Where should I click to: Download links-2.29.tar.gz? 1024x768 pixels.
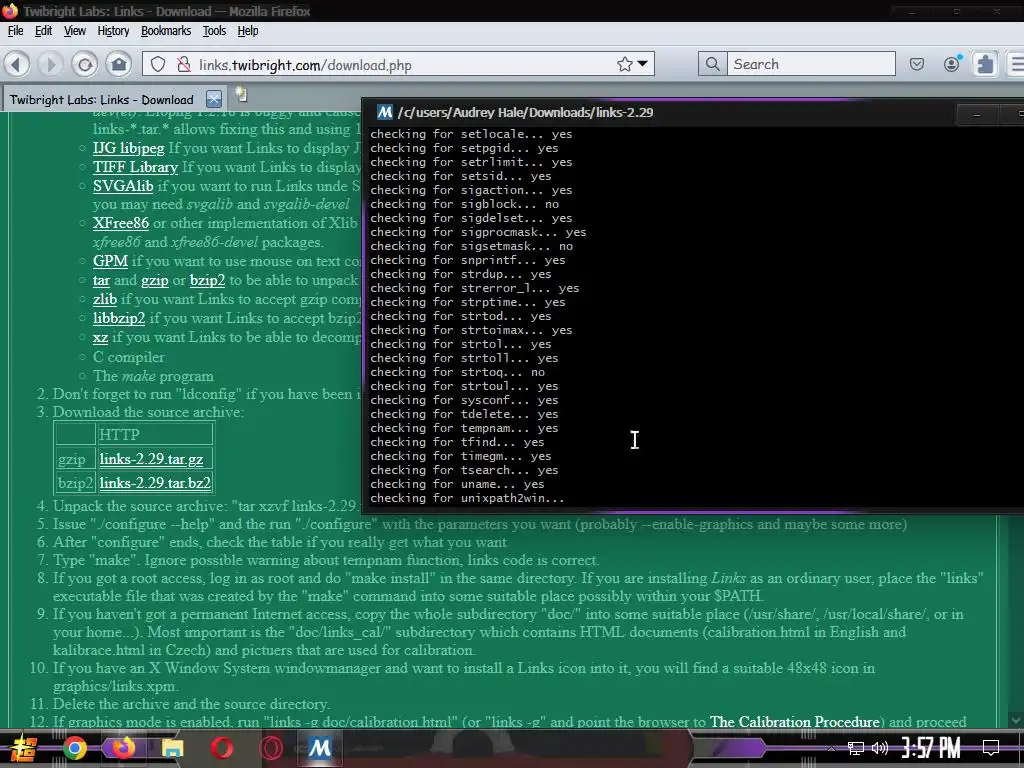[x=152, y=459]
